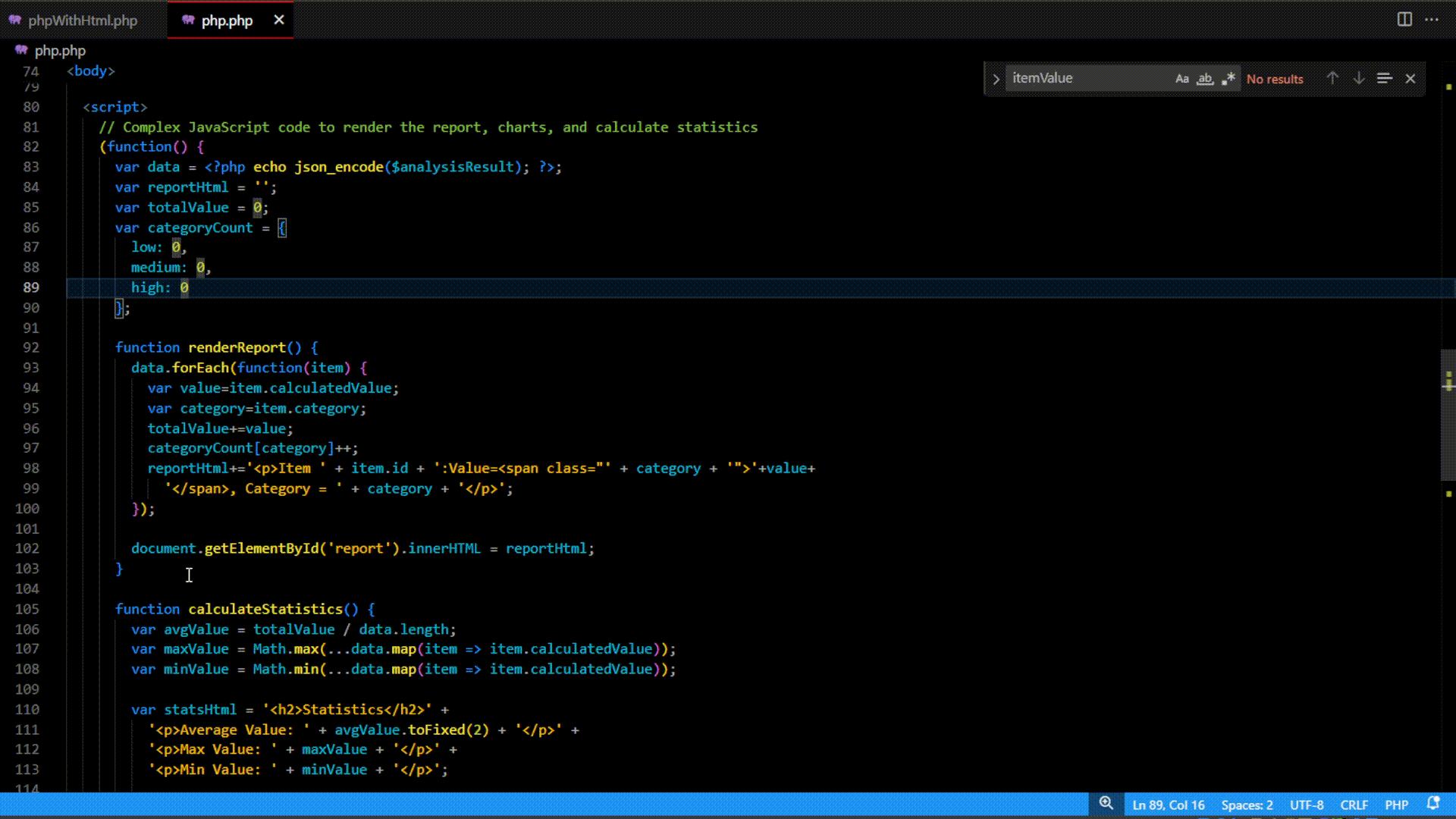Switch to phpWithHtml.php tab
Viewport: 1456px width, 819px height.
82,20
